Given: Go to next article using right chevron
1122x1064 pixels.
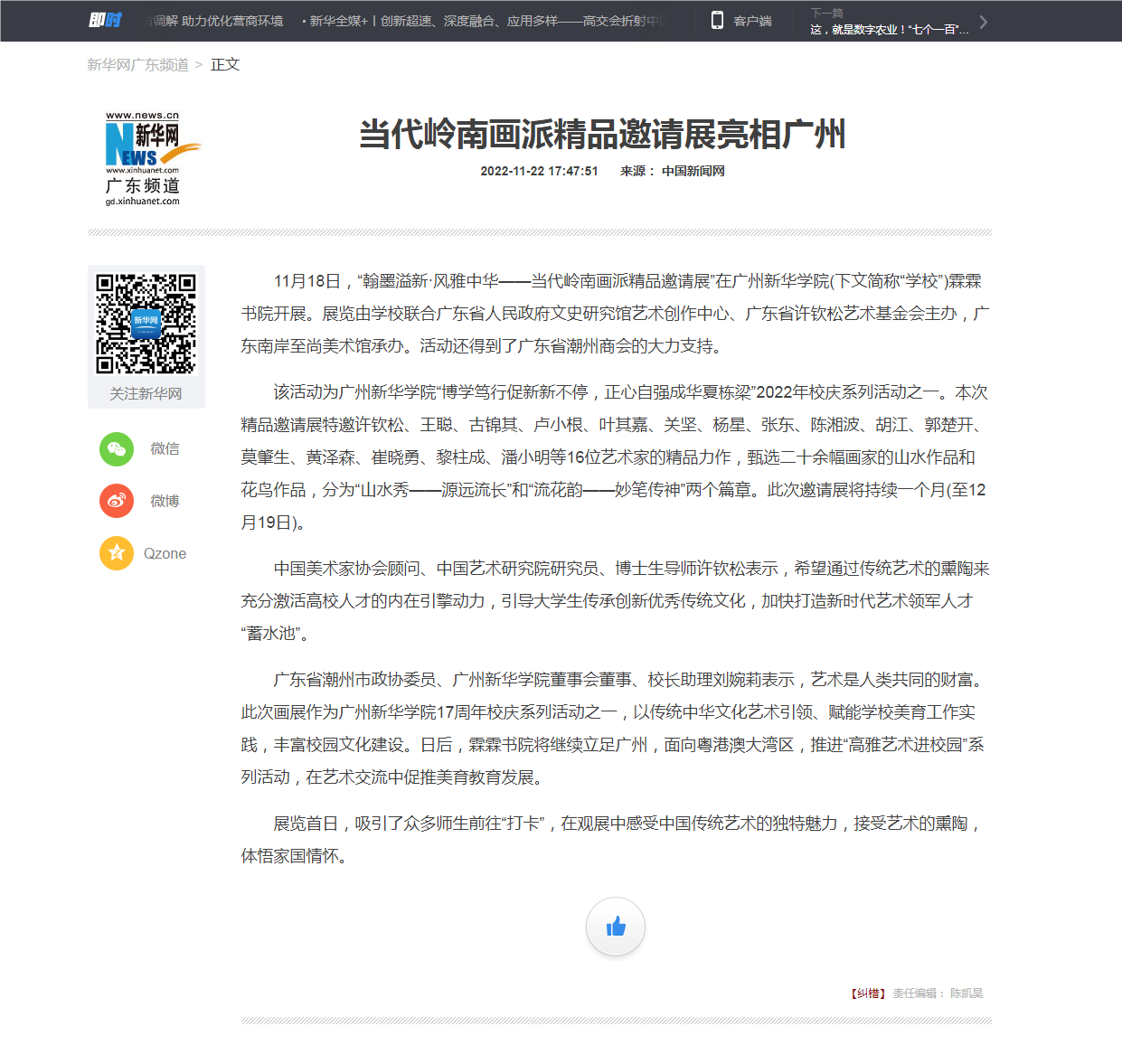Looking at the screenshot, I should [984, 22].
